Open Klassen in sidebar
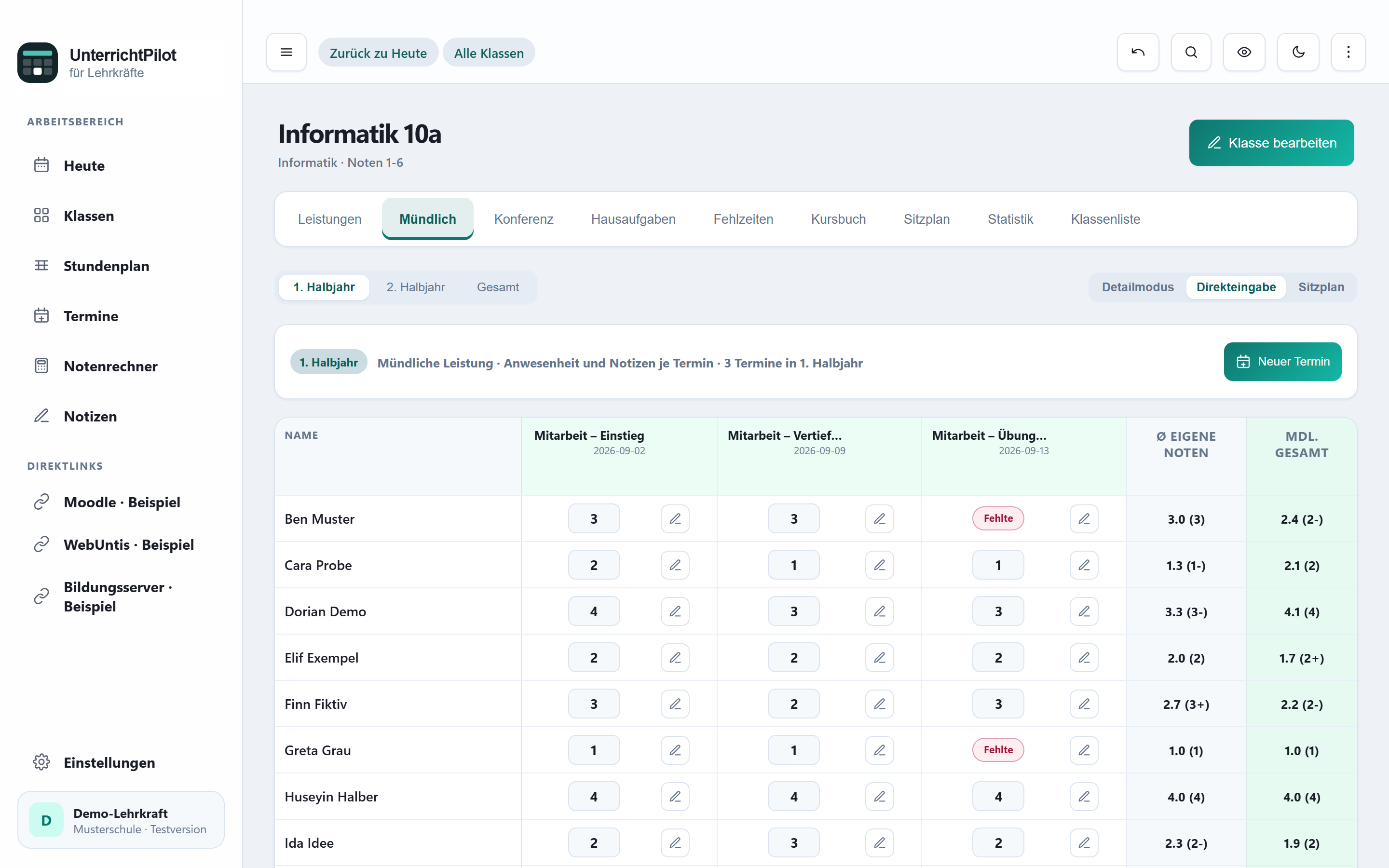Screen dimensions: 1389x868 (x=121, y=215)
